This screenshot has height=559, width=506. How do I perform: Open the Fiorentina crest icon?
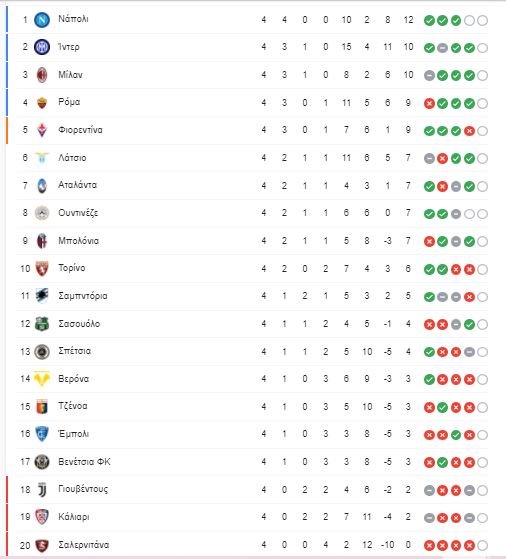click(42, 130)
